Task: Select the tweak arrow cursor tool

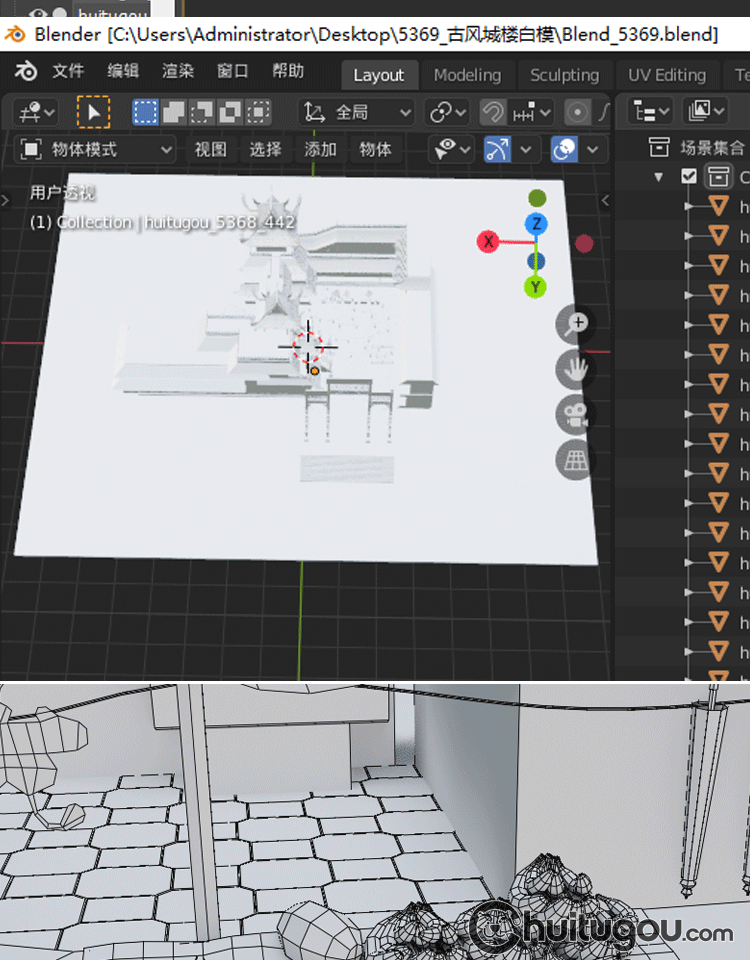Action: 93,112
